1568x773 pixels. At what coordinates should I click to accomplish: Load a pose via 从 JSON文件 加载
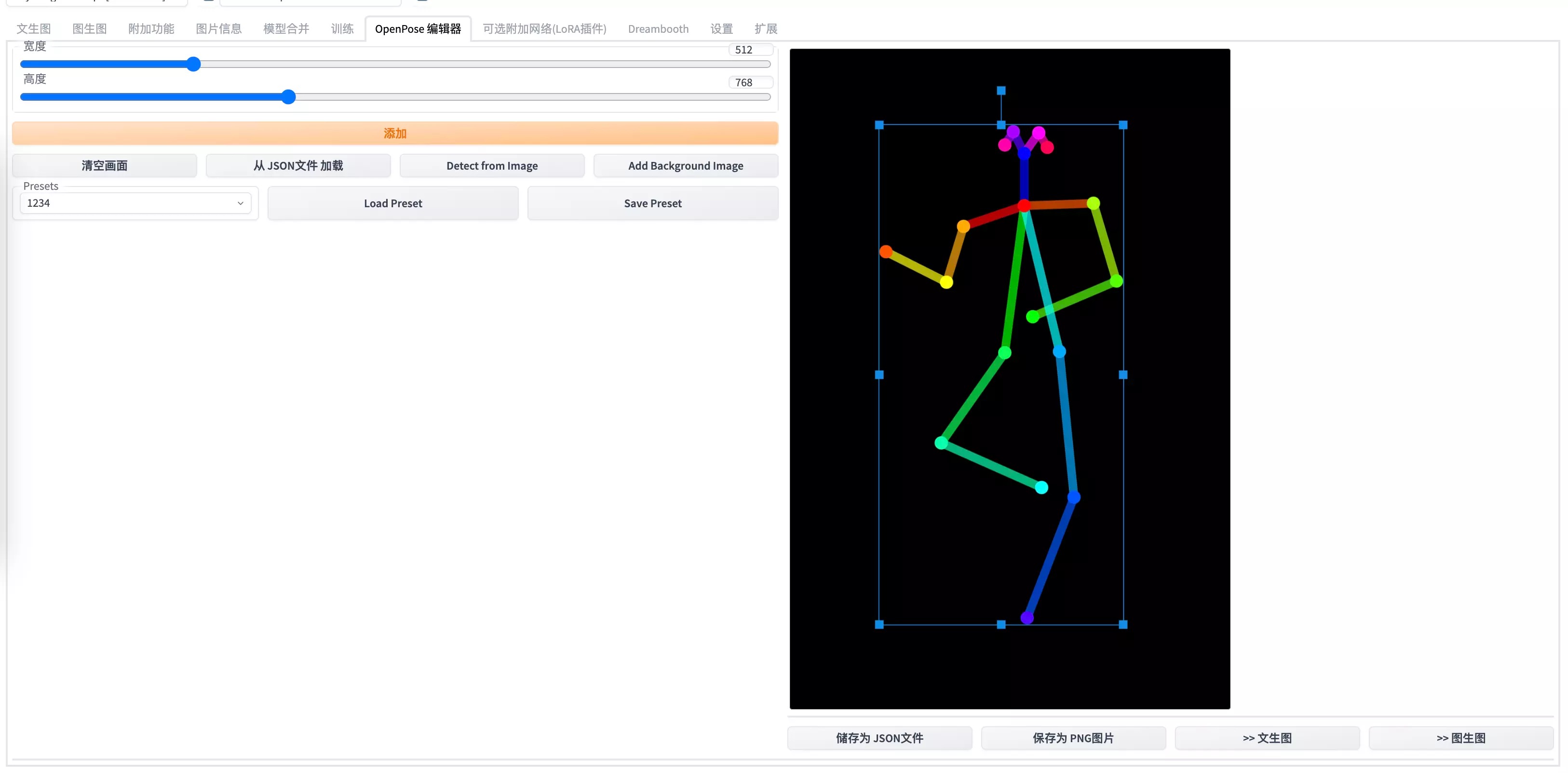click(298, 165)
